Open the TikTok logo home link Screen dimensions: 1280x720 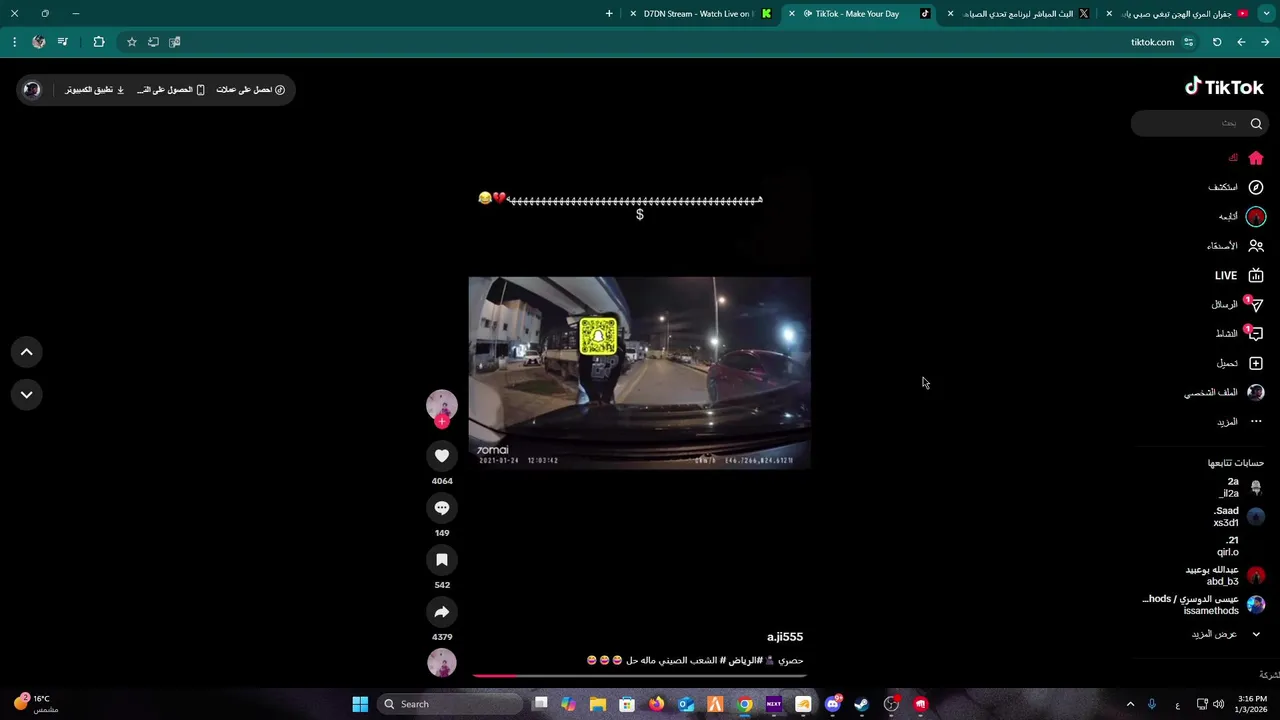click(x=1224, y=87)
